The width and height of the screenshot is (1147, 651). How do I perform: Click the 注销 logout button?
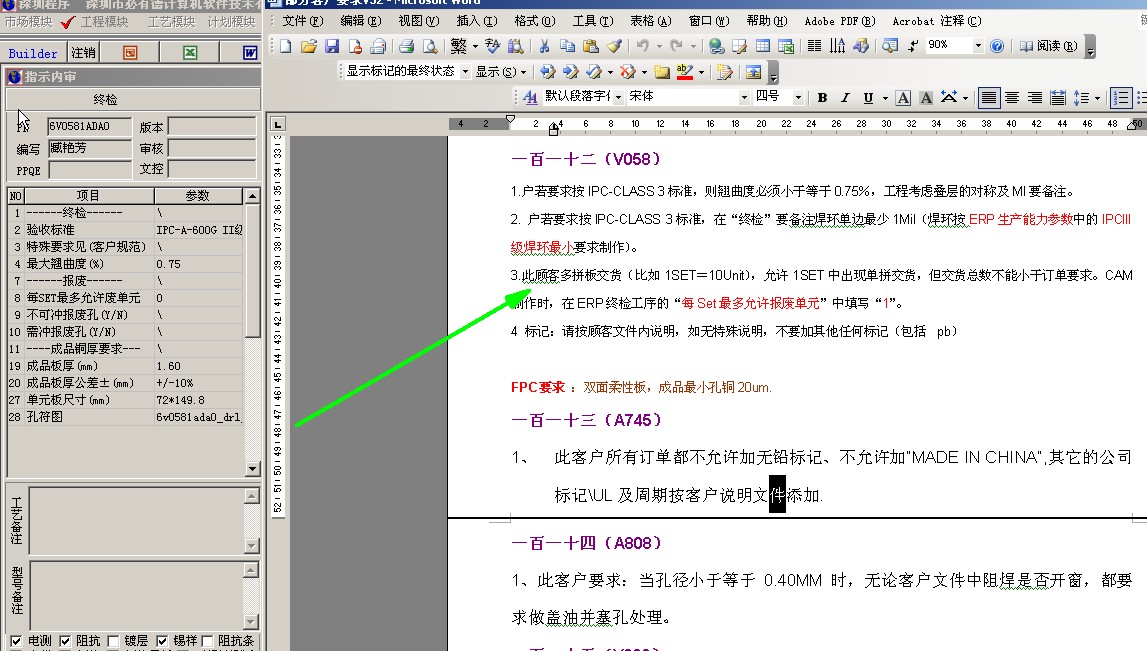(83, 53)
